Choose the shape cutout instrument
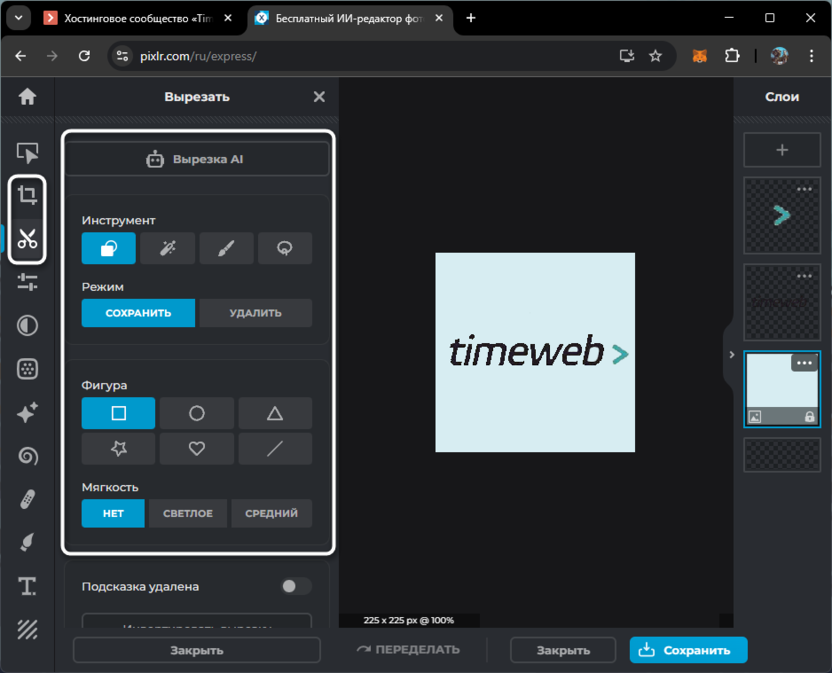Image resolution: width=832 pixels, height=673 pixels. click(x=109, y=248)
